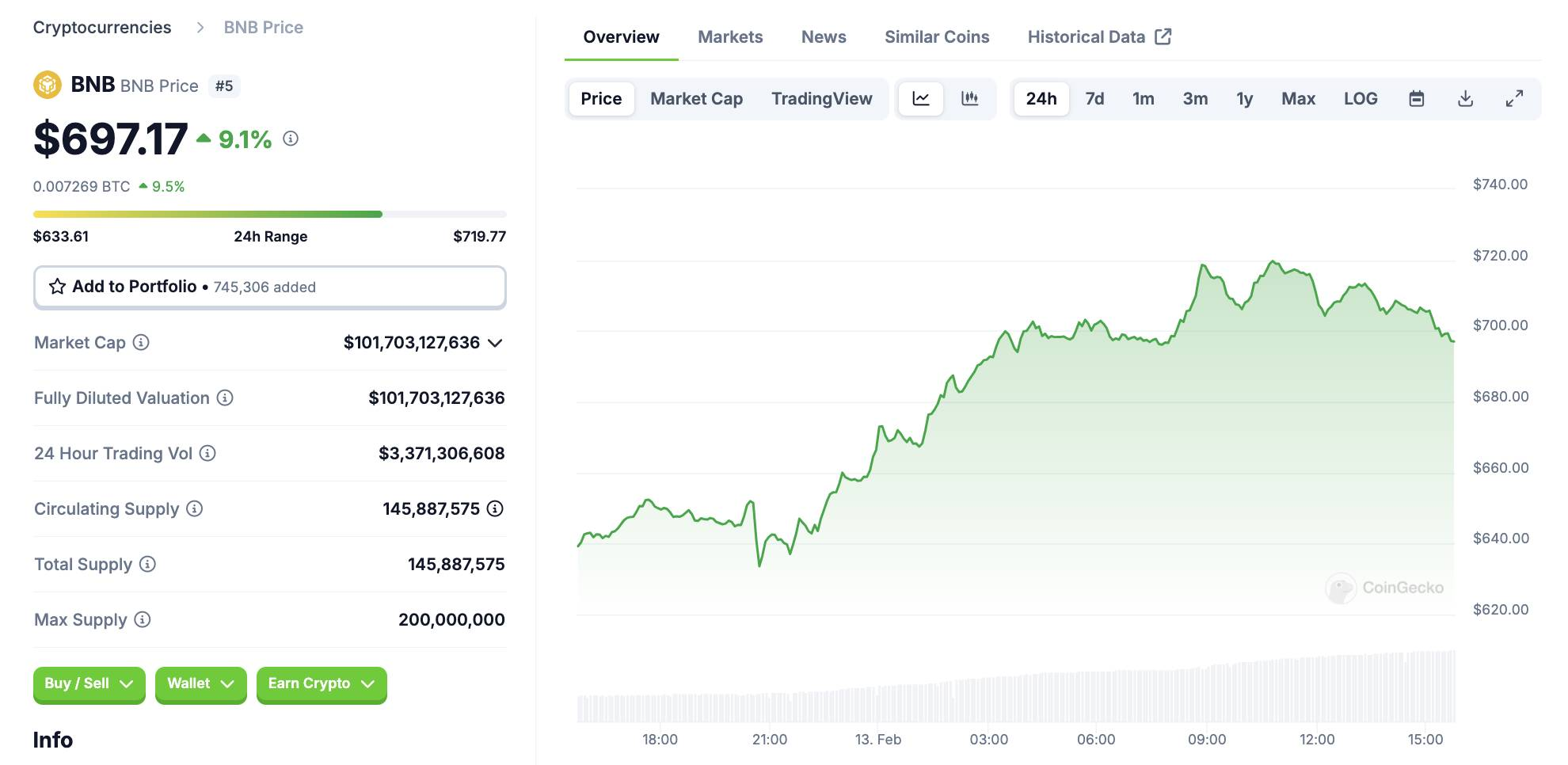Open the Earn Crypto dropdown
Image resolution: width=1568 pixels, height=765 pixels.
(321, 683)
